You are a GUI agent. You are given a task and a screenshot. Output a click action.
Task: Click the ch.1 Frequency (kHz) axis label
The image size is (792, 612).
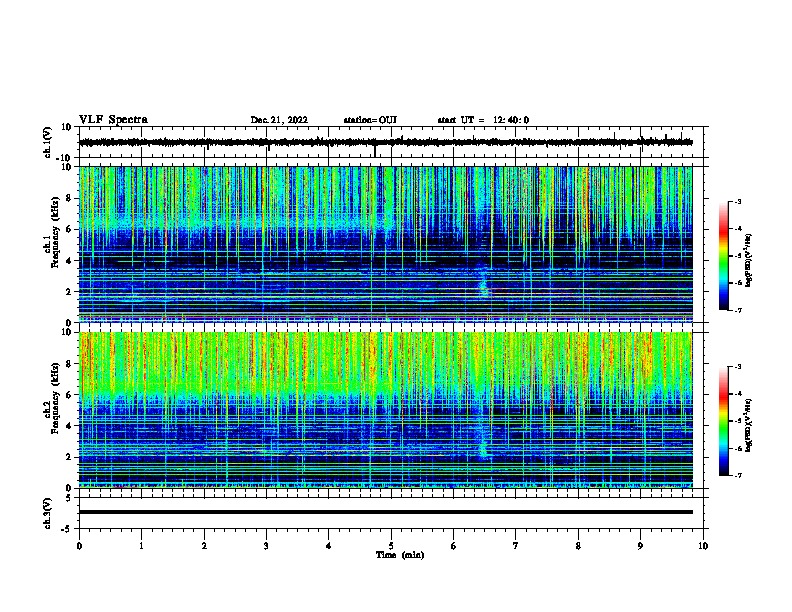pos(51,232)
